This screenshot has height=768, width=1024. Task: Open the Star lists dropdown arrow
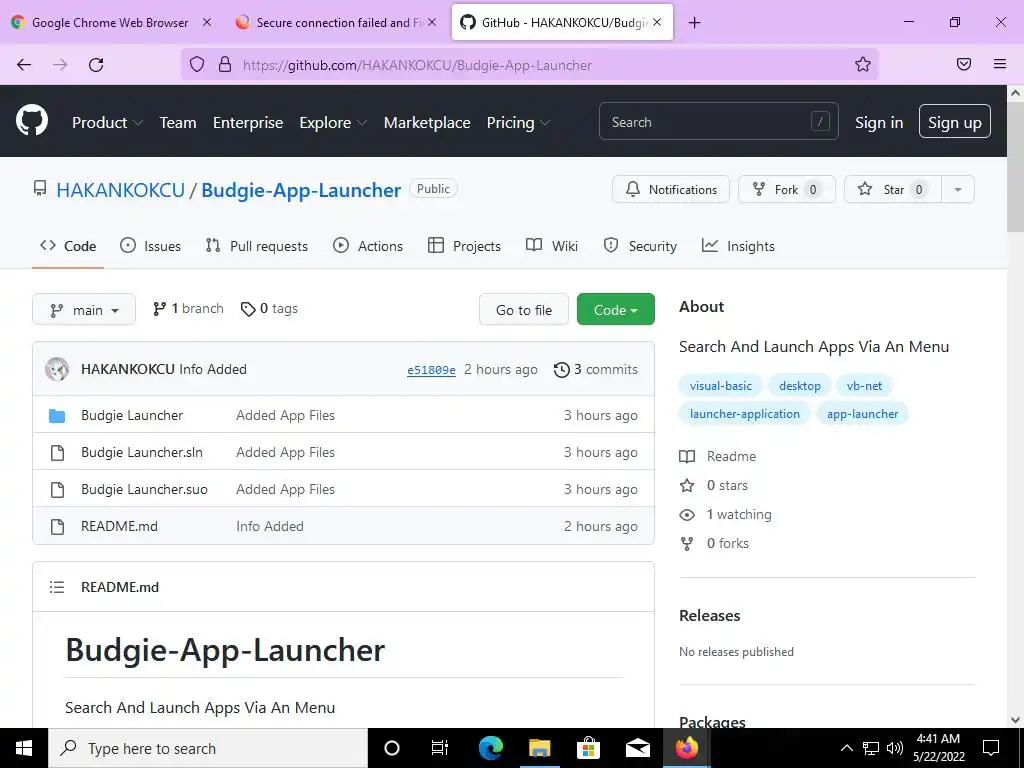(958, 189)
